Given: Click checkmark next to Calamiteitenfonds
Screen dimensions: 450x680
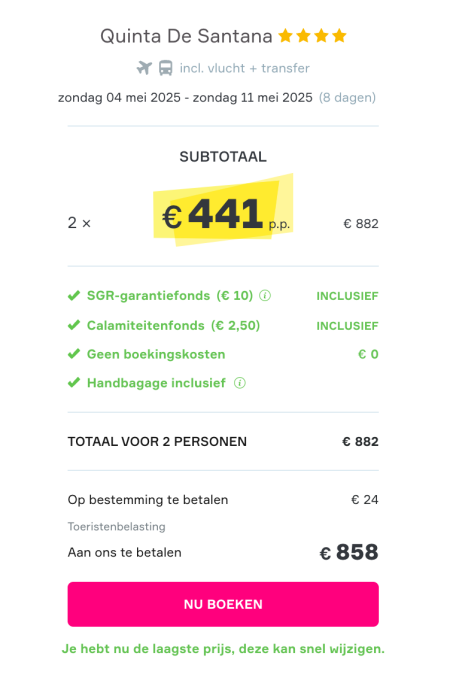Looking at the screenshot, I should (74, 325).
